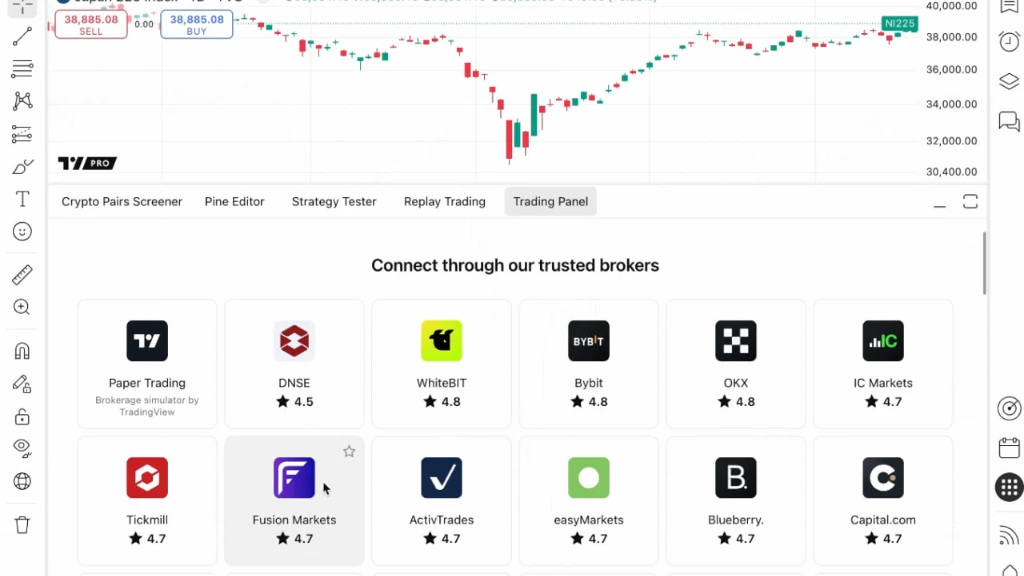The image size is (1024, 576).
Task: Toggle lock all drawings
Action: coord(22,416)
